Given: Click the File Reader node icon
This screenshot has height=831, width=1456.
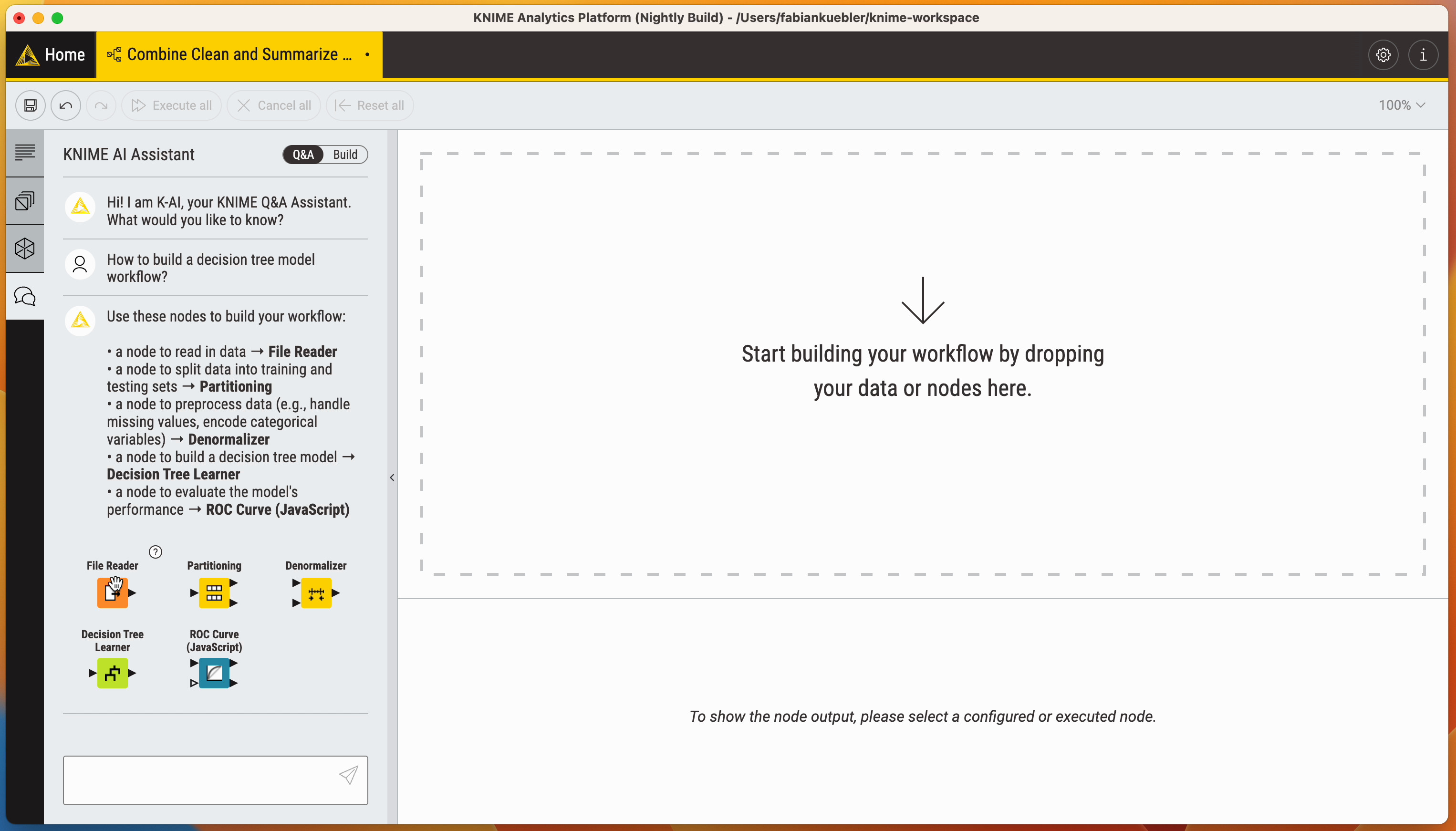Looking at the screenshot, I should [112, 593].
